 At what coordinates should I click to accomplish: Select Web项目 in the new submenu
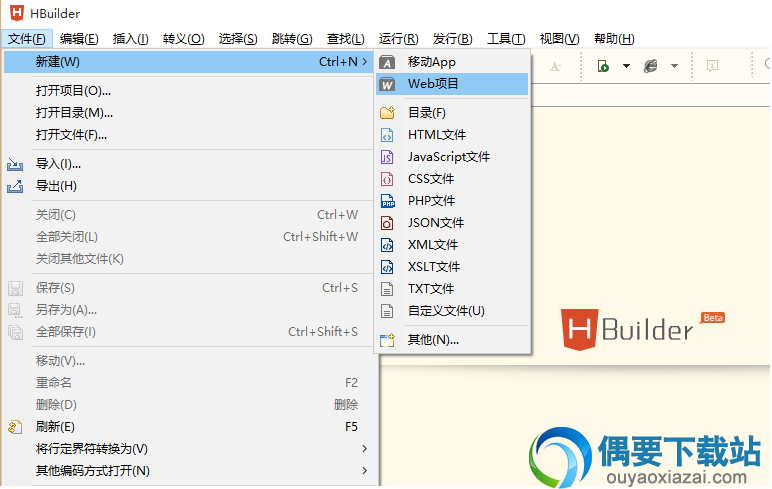click(x=452, y=84)
